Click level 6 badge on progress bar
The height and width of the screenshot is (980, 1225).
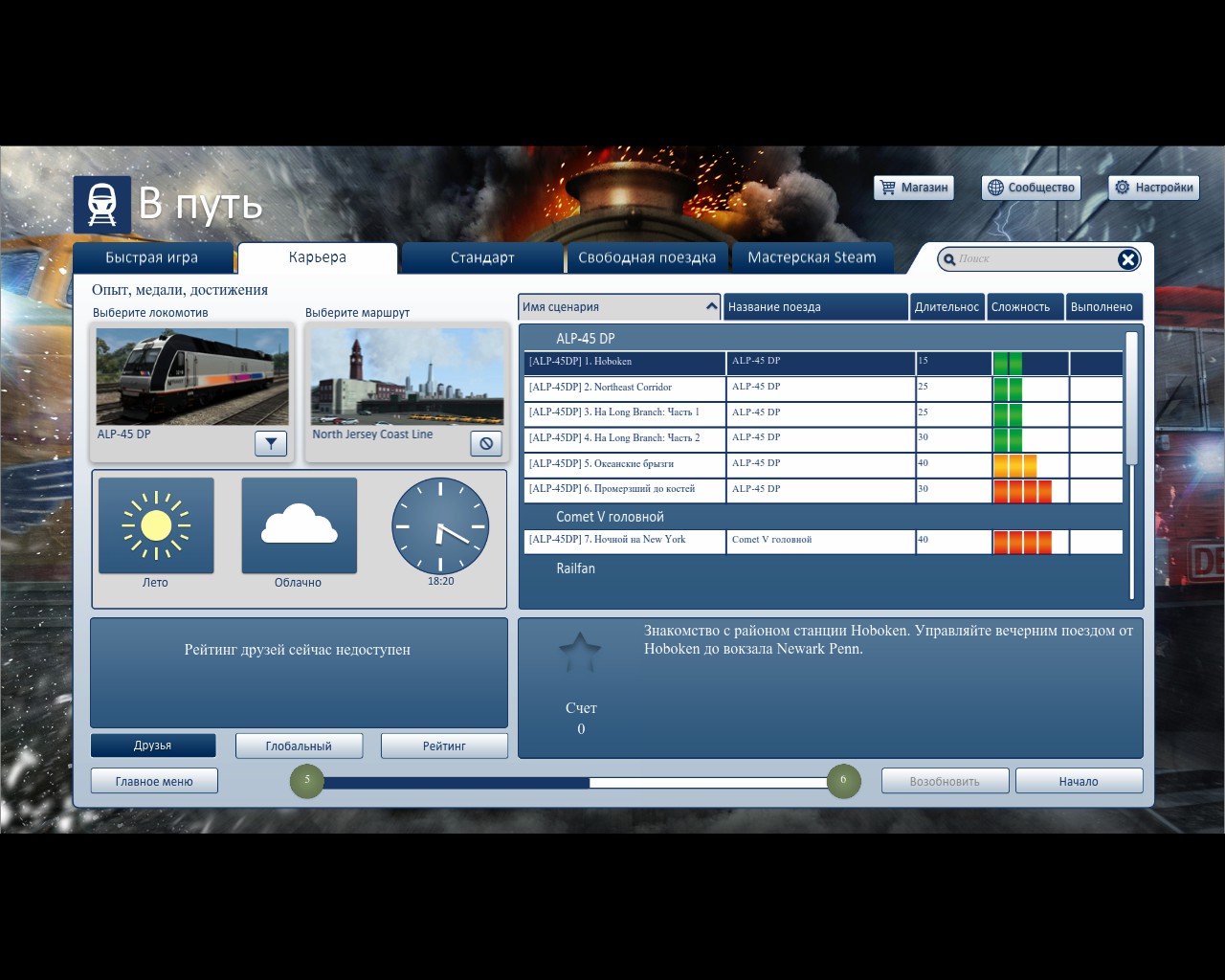pos(843,781)
